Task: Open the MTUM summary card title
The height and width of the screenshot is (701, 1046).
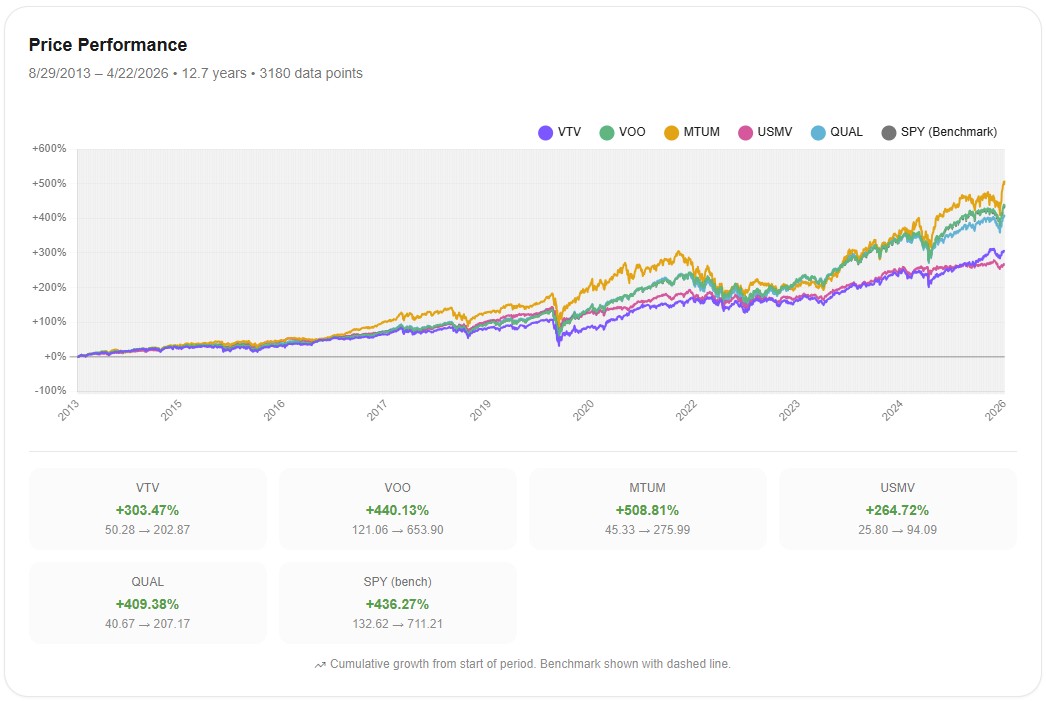Action: [647, 488]
